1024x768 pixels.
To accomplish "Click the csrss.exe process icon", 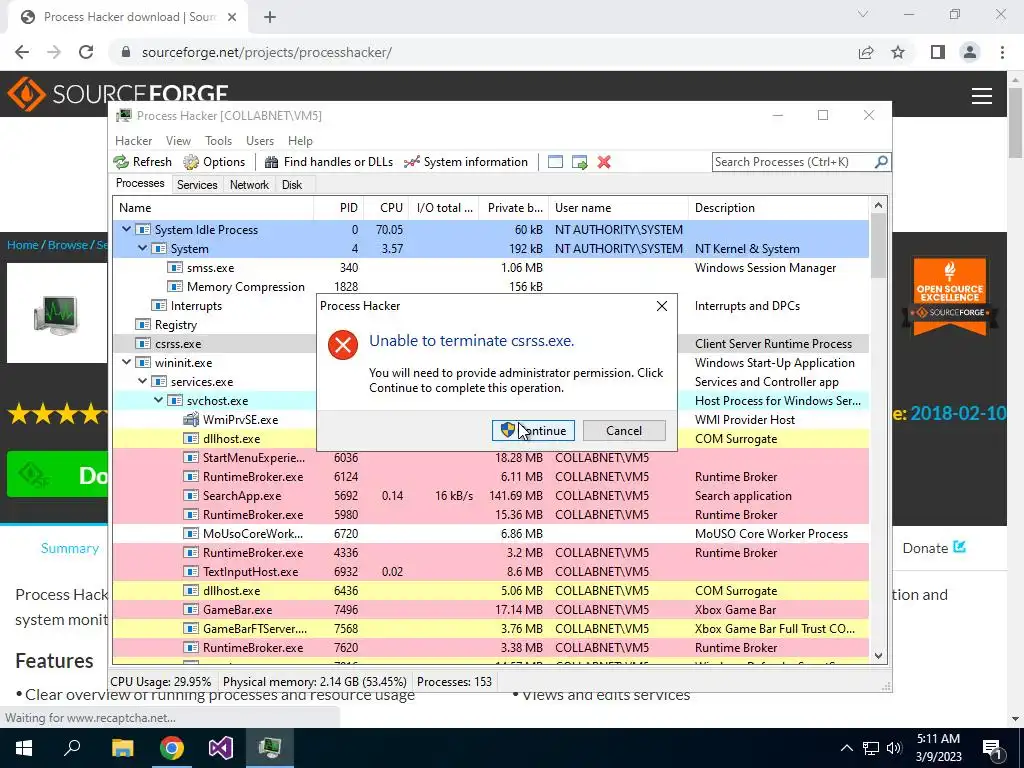I will pos(143,344).
